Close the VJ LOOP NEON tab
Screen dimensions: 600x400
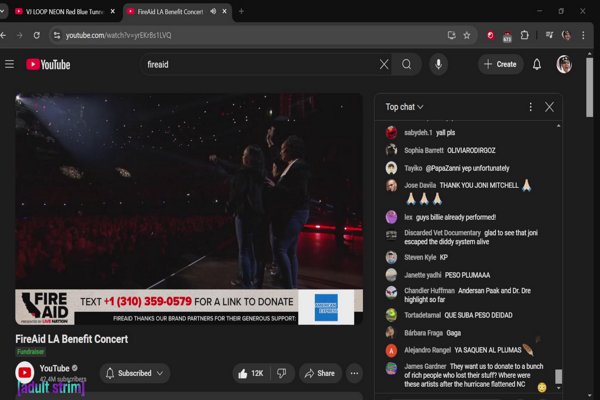click(x=112, y=11)
